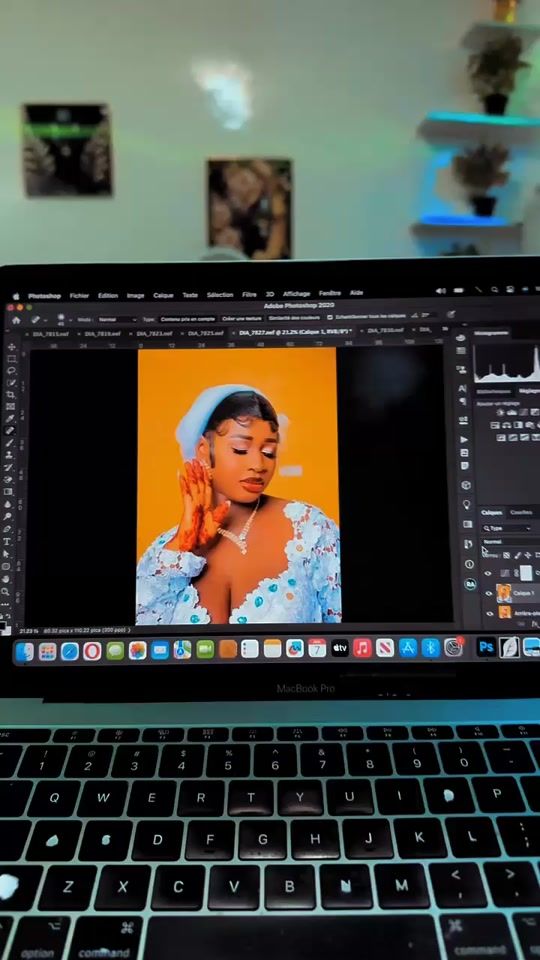Hide the top adjustment layer with mask
Image resolution: width=540 pixels, height=960 pixels.
[488, 573]
